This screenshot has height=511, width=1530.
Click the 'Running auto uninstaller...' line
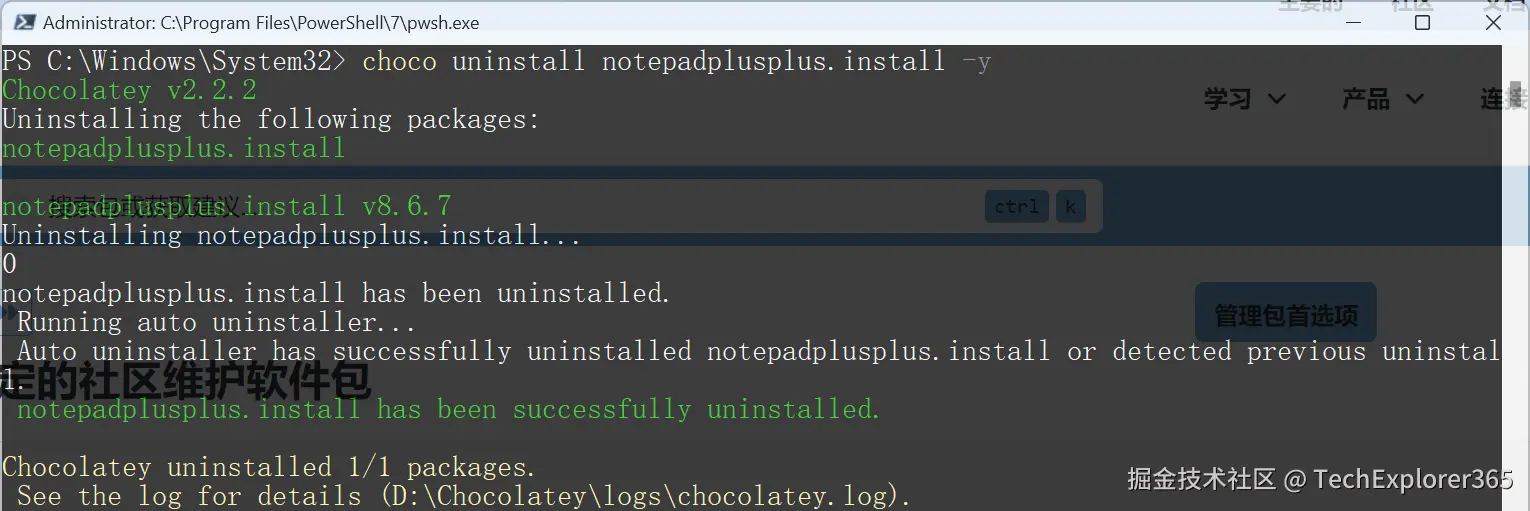pyautogui.click(x=216, y=323)
